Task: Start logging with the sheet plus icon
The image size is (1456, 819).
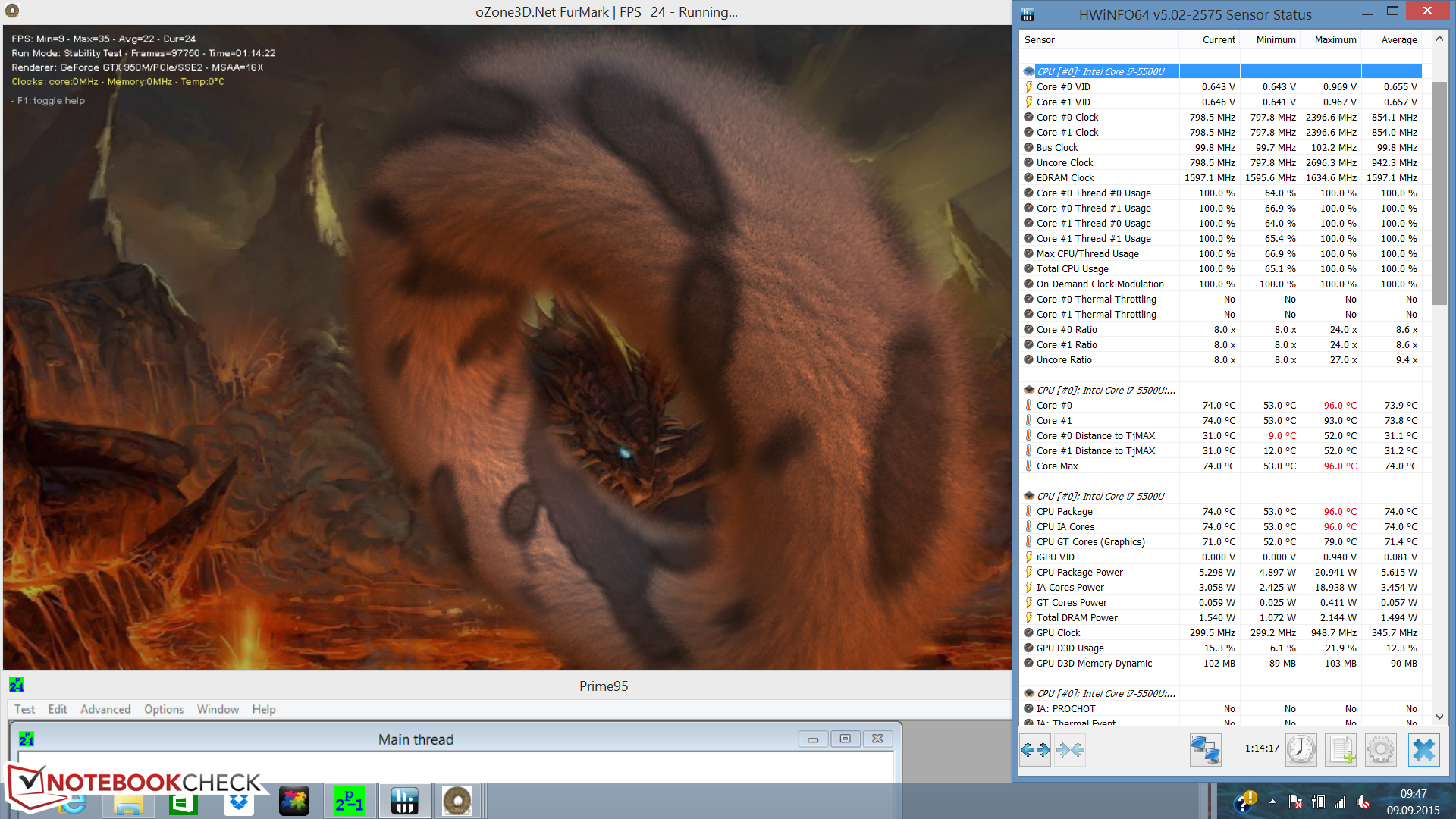Action: click(1341, 750)
